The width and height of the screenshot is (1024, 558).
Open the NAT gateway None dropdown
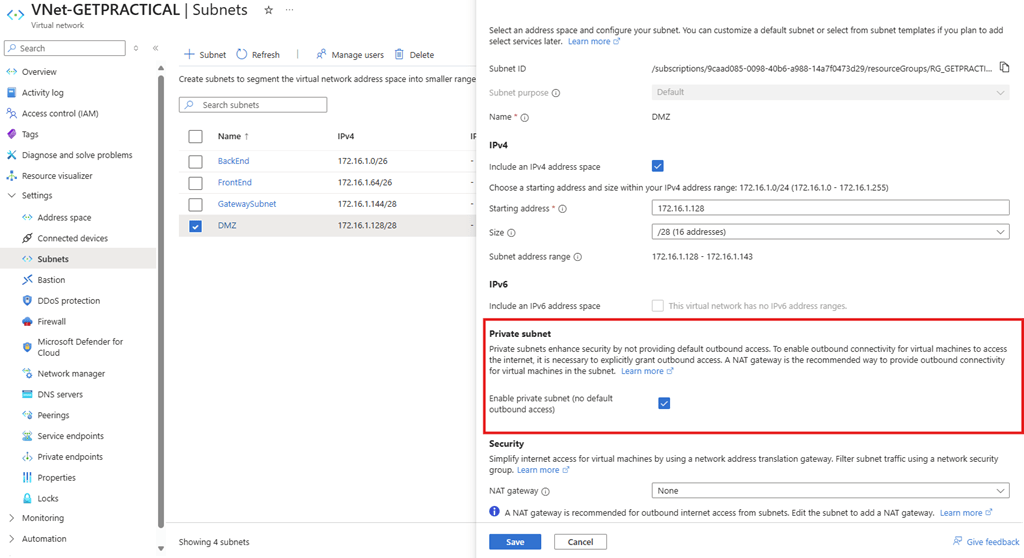click(830, 491)
